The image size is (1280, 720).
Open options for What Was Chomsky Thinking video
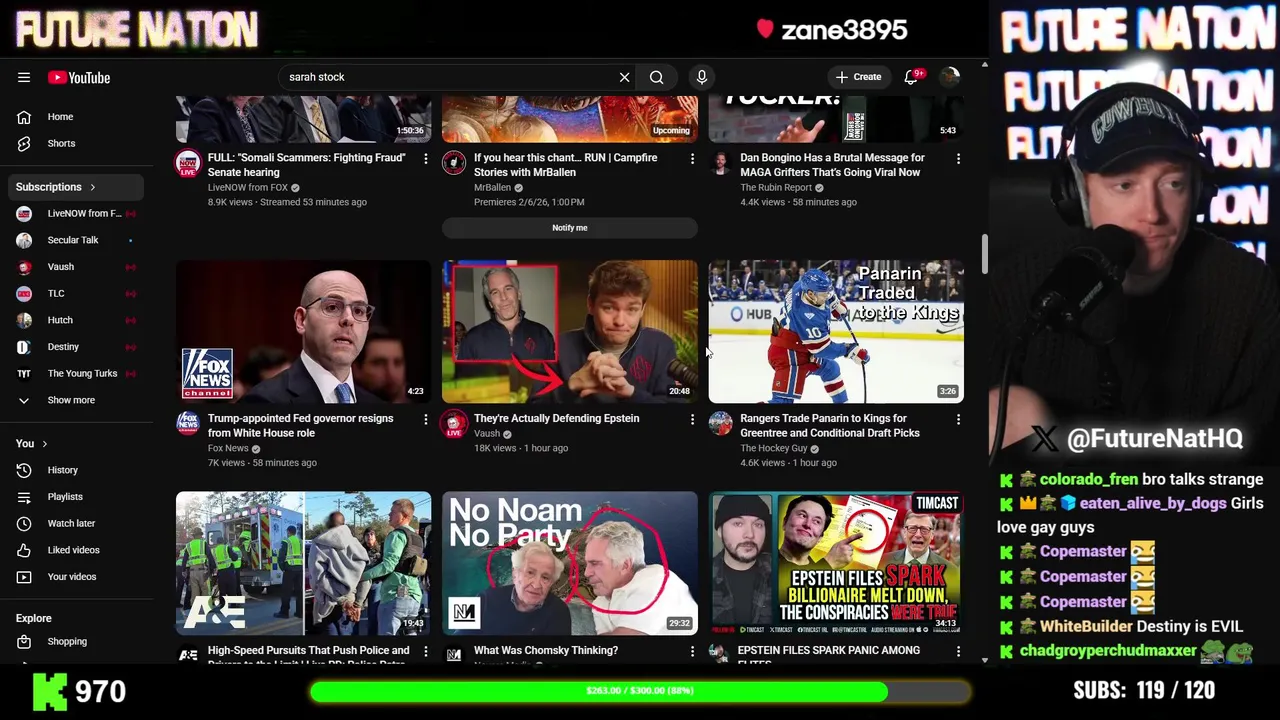692,651
